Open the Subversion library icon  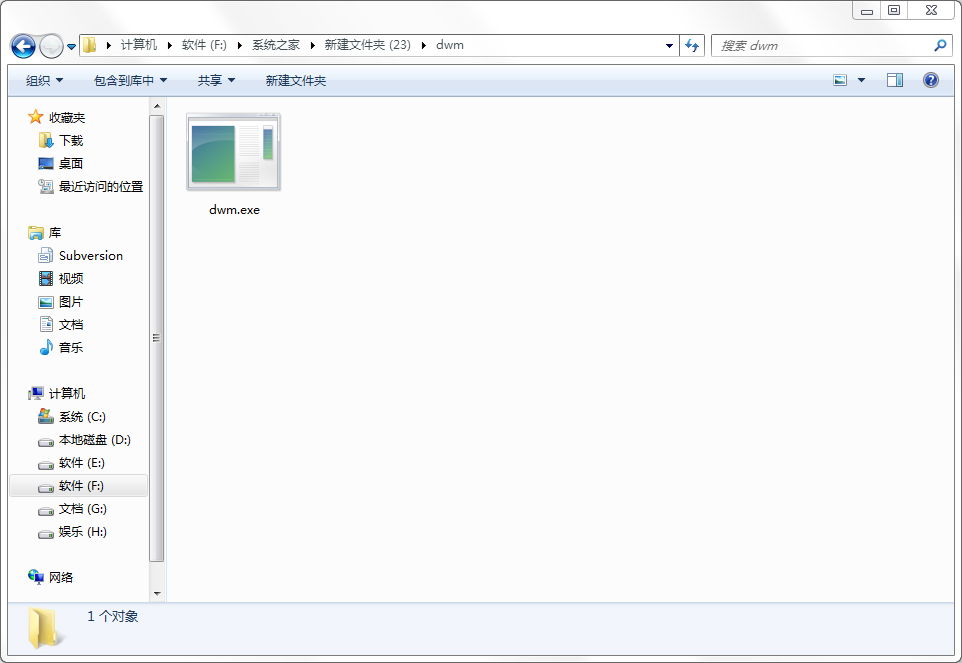pyautogui.click(x=46, y=256)
